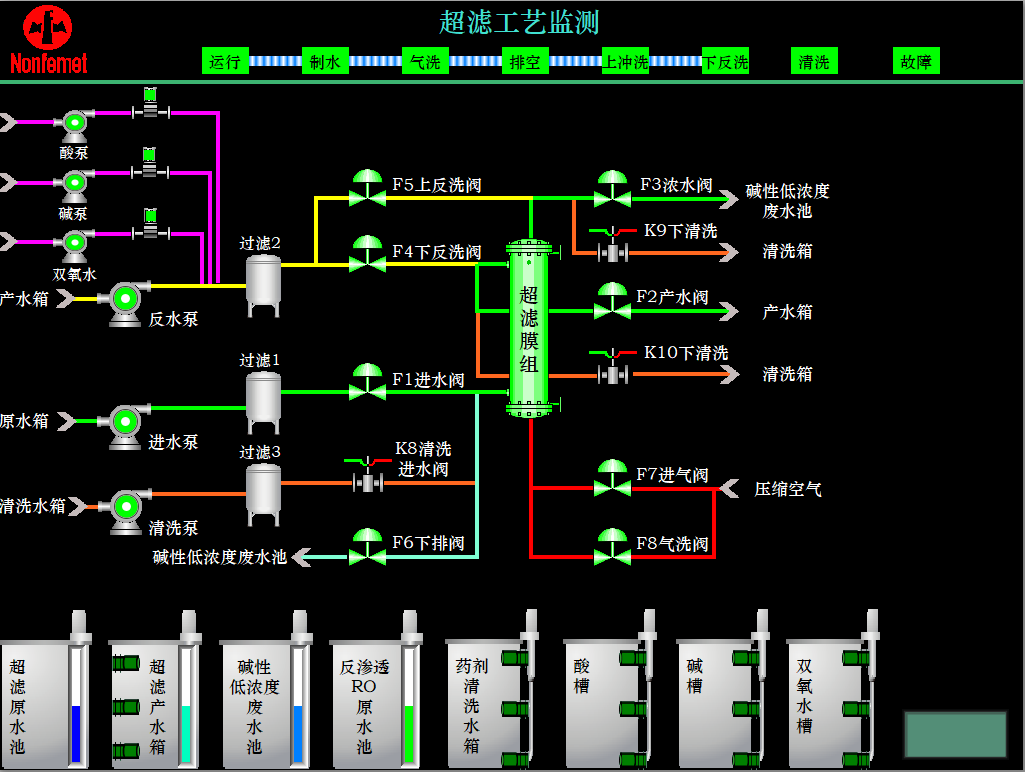Click the 气洗 air wash step
Image resolution: width=1025 pixels, height=772 pixels.
click(x=425, y=62)
